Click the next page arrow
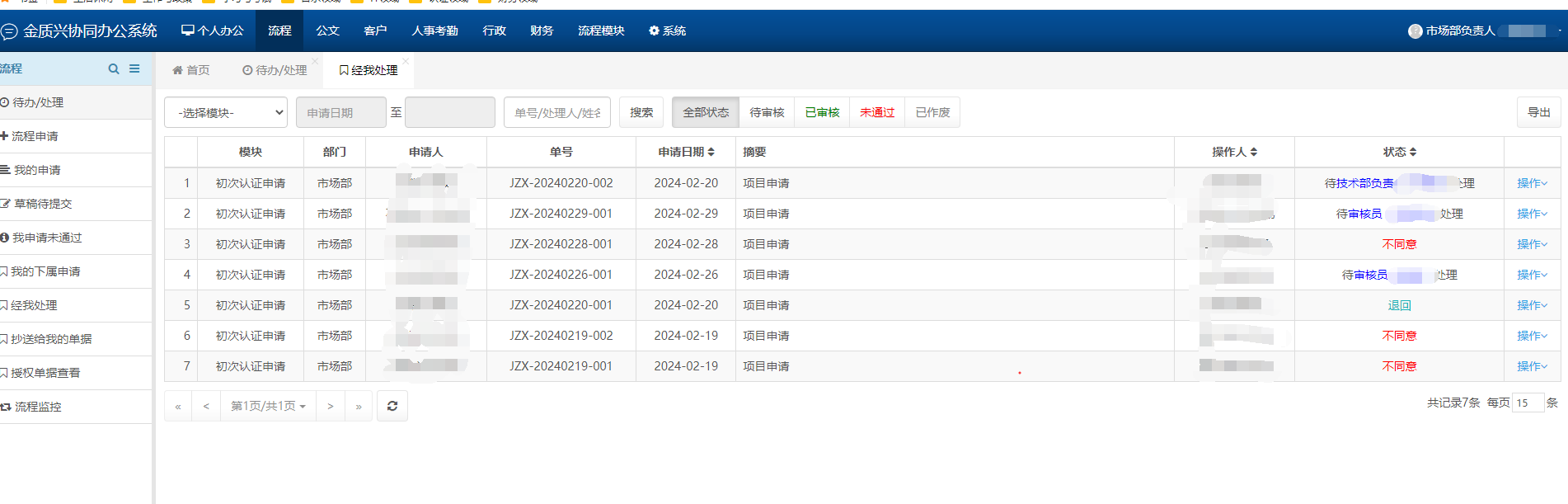 pos(331,406)
